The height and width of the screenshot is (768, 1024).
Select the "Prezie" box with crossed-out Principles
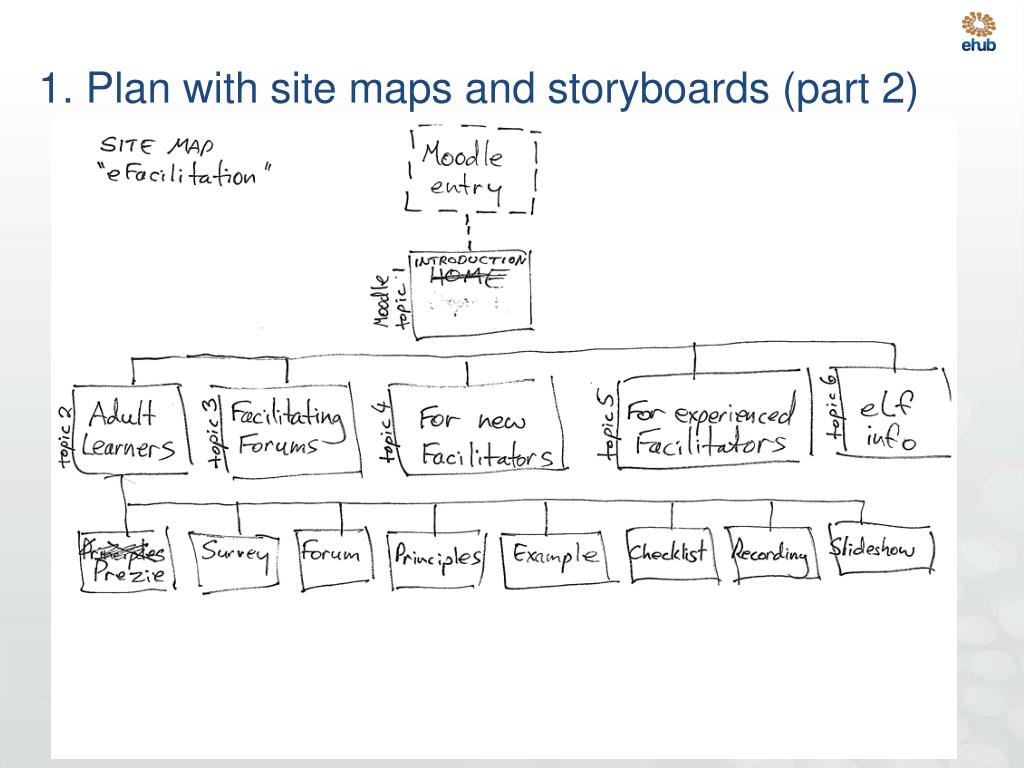click(126, 560)
